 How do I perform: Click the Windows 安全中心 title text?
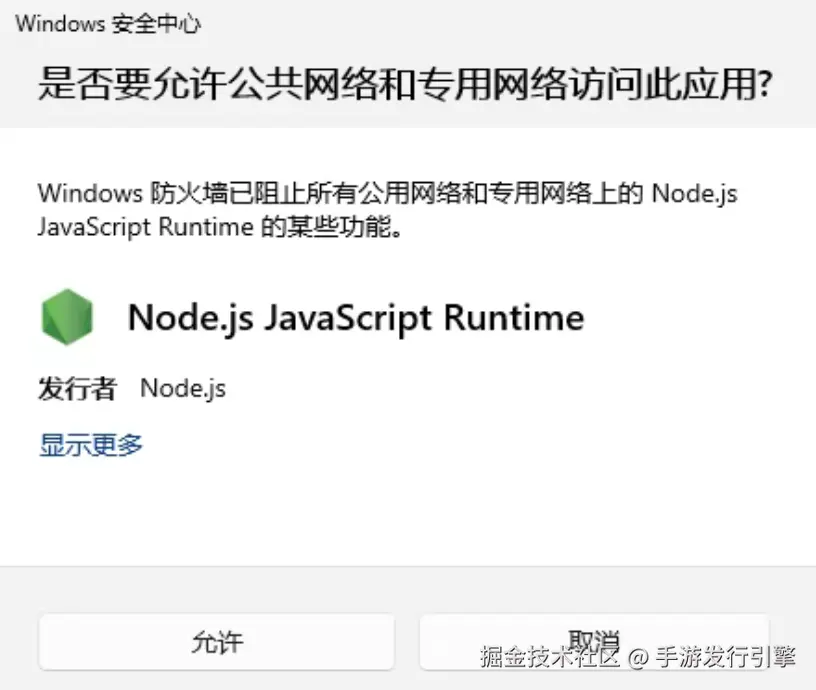click(x=107, y=24)
